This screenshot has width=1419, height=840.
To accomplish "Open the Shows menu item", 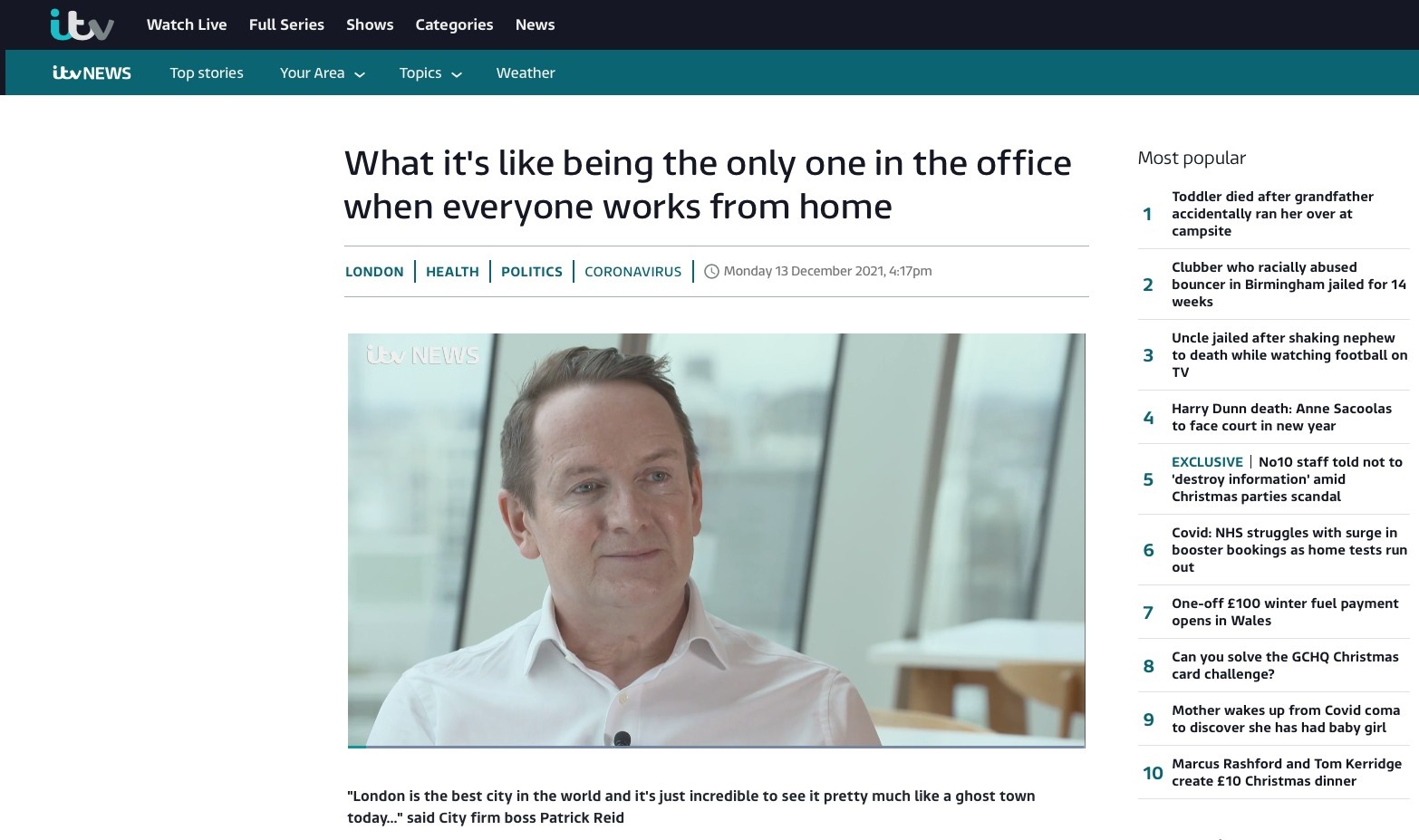I will pos(370,24).
